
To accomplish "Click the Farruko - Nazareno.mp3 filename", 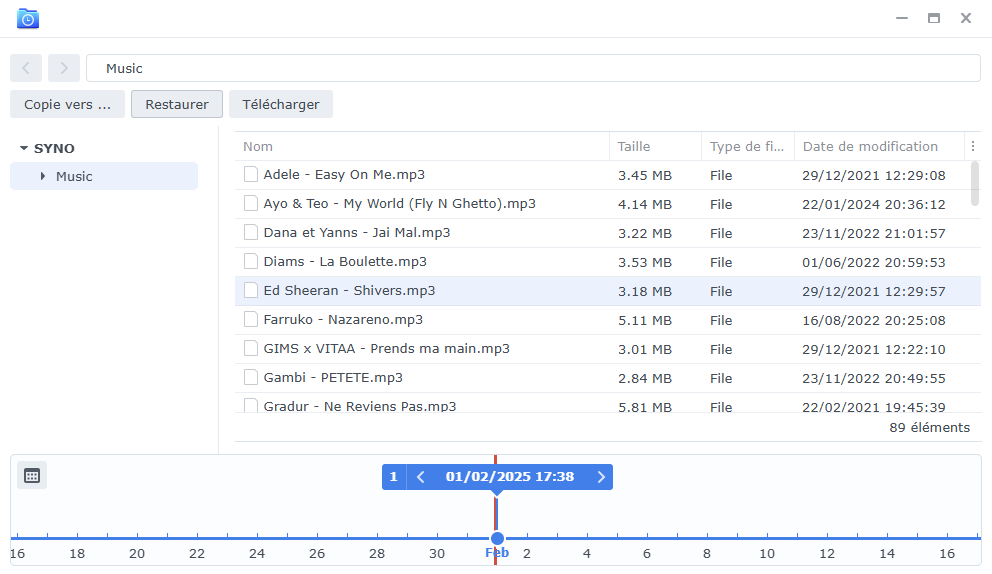I will (x=344, y=320).
